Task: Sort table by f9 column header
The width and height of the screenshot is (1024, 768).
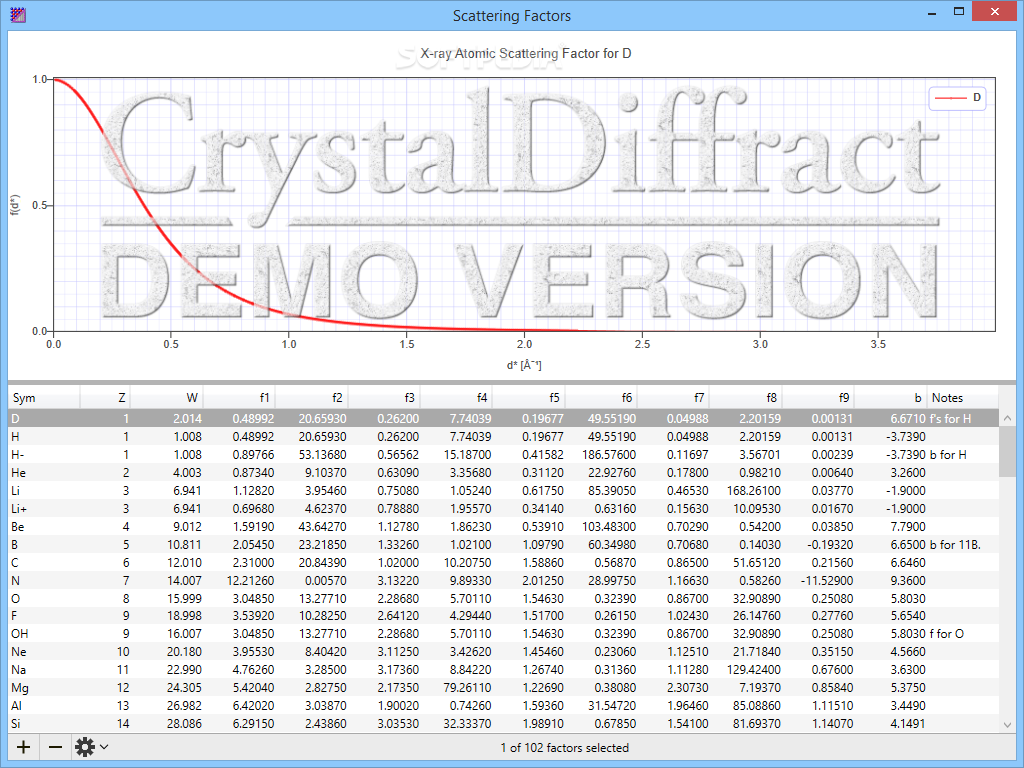Action: (x=819, y=398)
